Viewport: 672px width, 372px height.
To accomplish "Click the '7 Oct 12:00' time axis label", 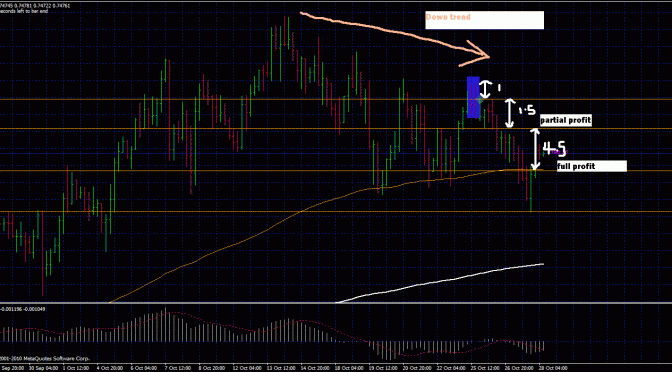I will point(178,368).
